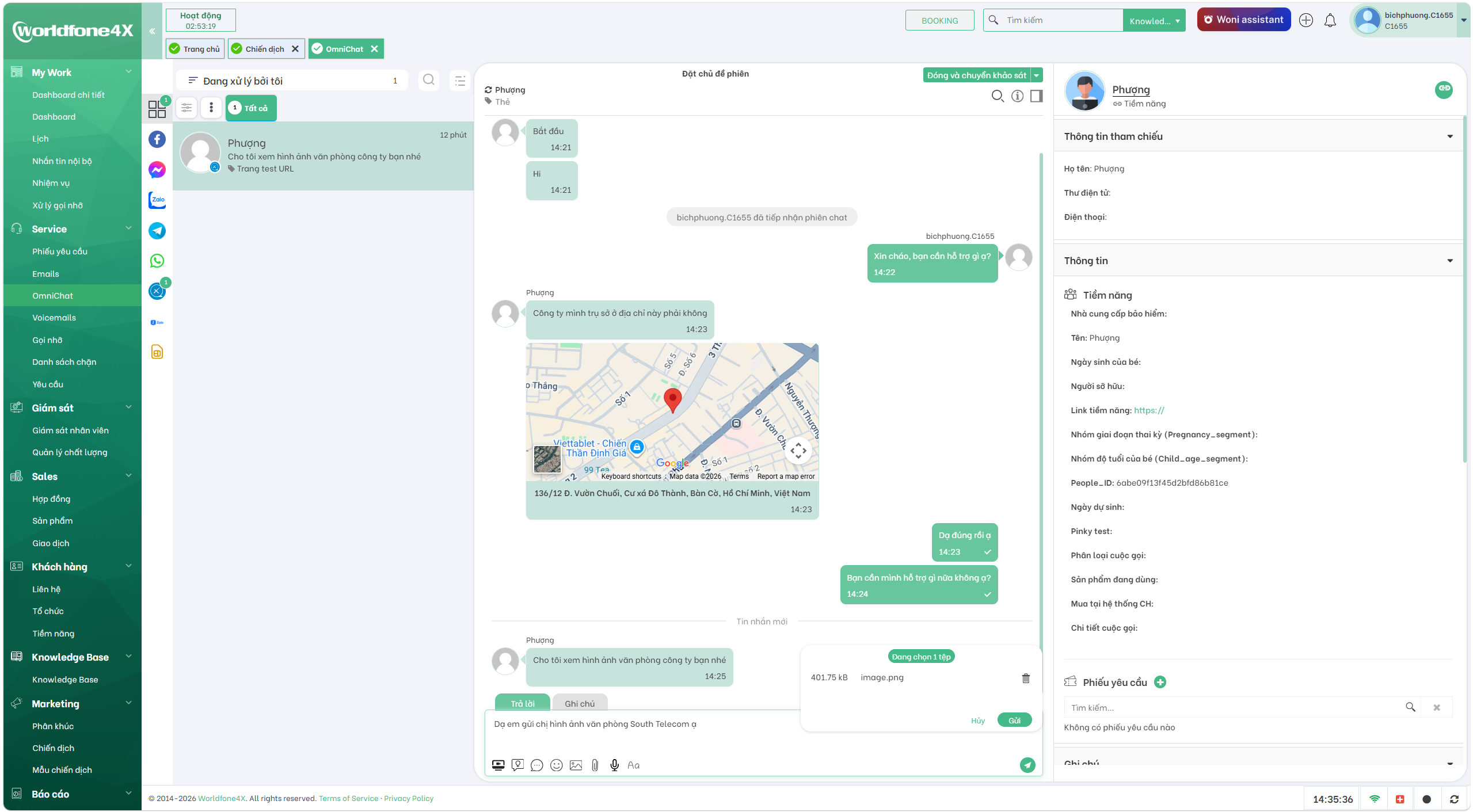
Task: Toggle the filter sliders button
Action: [x=186, y=108]
